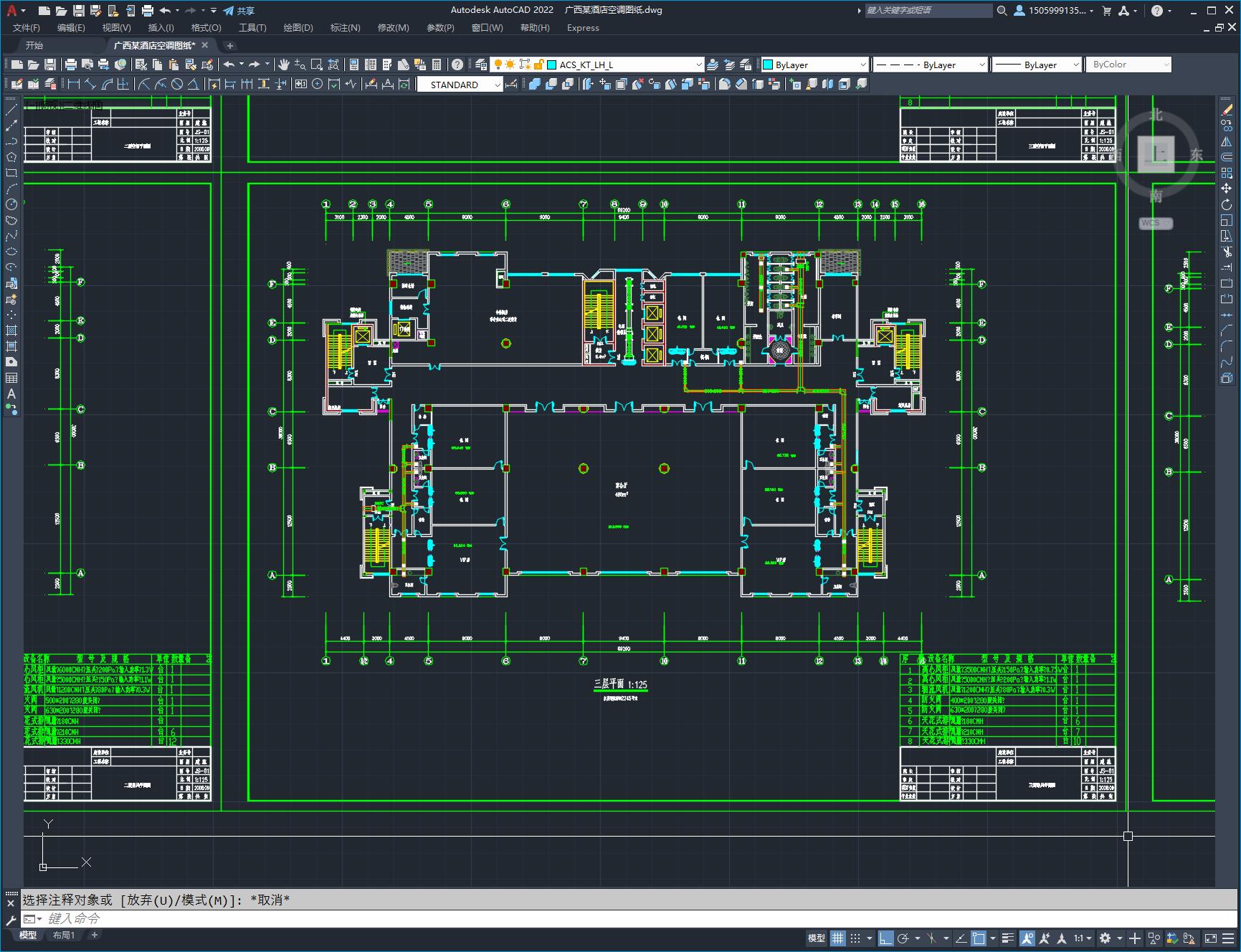The image size is (1241, 952).
Task: Select the Pan hand tool
Action: (x=284, y=65)
